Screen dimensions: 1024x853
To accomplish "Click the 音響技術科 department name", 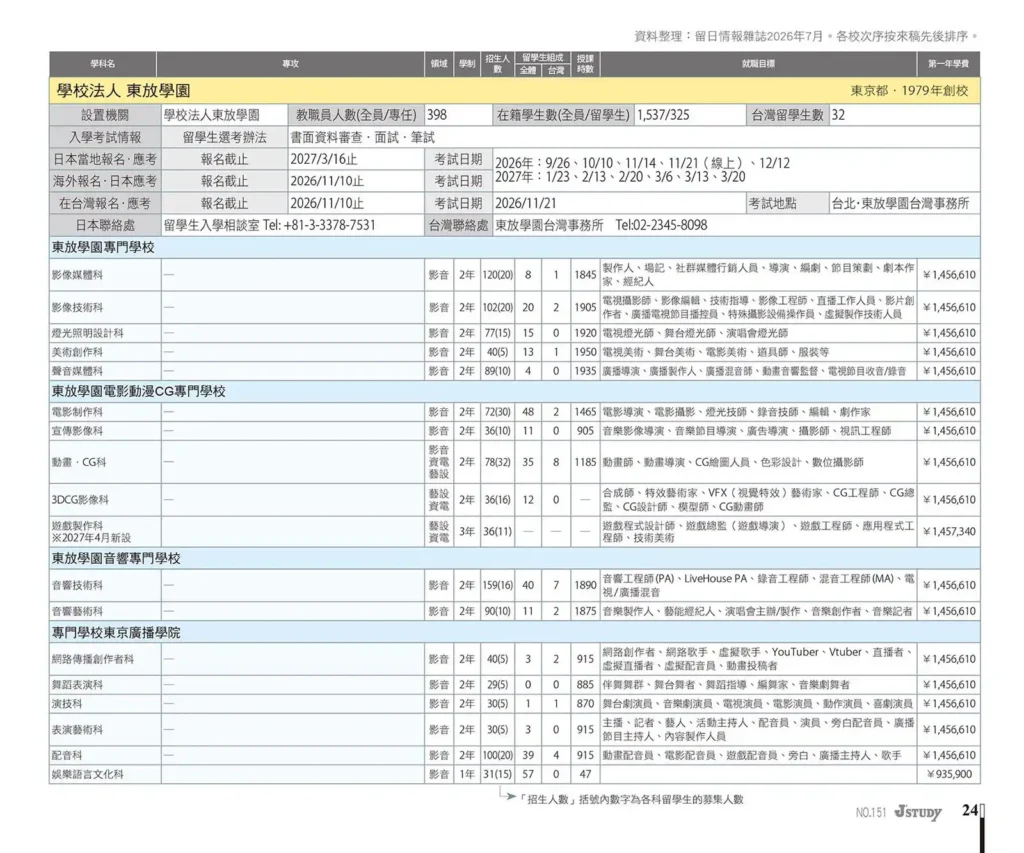I will coord(77,585).
